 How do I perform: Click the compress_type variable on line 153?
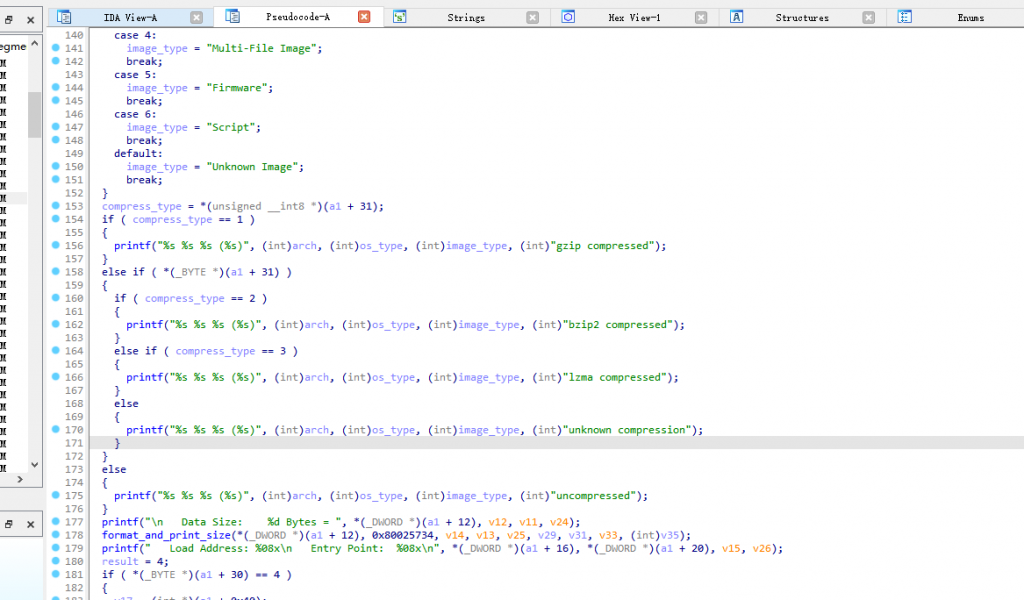[x=142, y=206]
